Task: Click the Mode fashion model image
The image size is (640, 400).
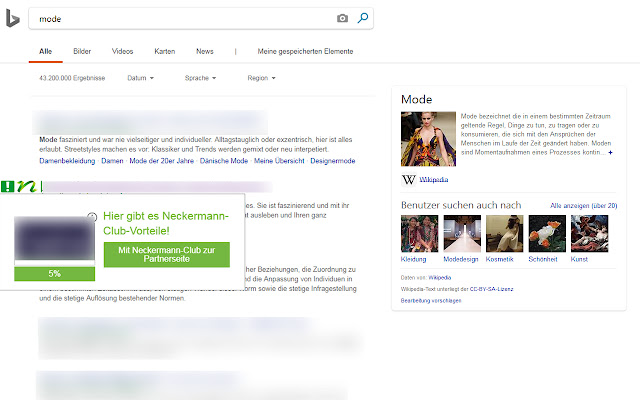Action: [x=428, y=139]
